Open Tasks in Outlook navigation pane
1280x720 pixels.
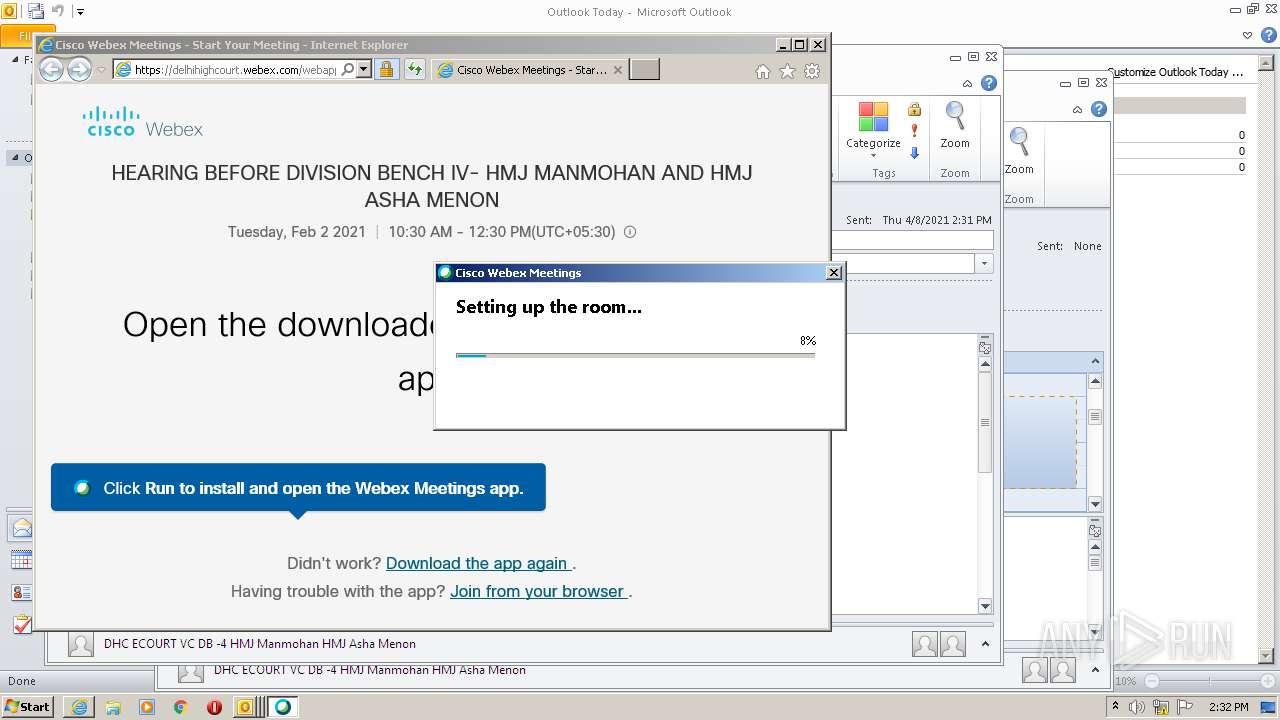coord(21,624)
